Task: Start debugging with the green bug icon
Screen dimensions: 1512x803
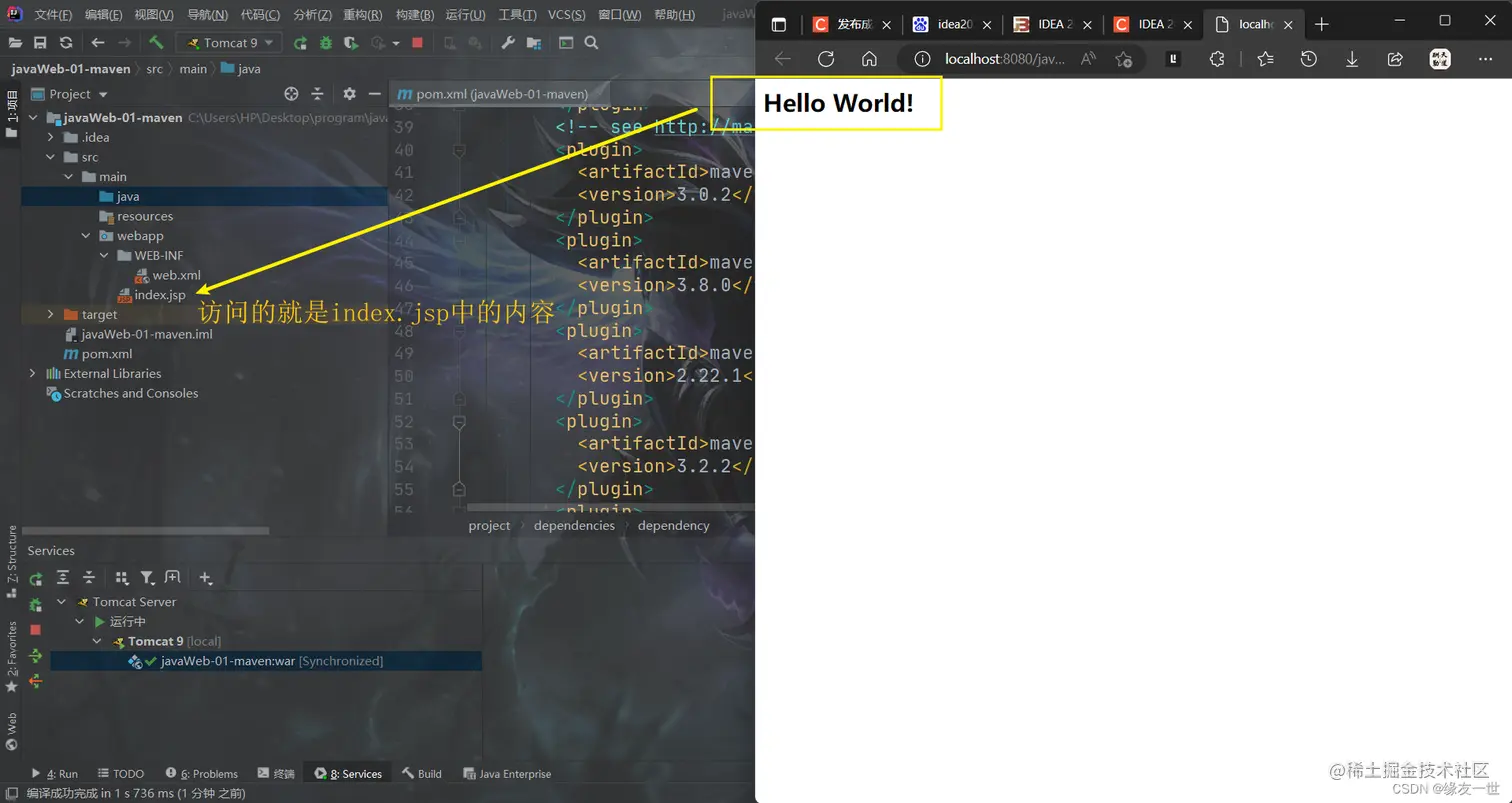Action: click(x=326, y=43)
